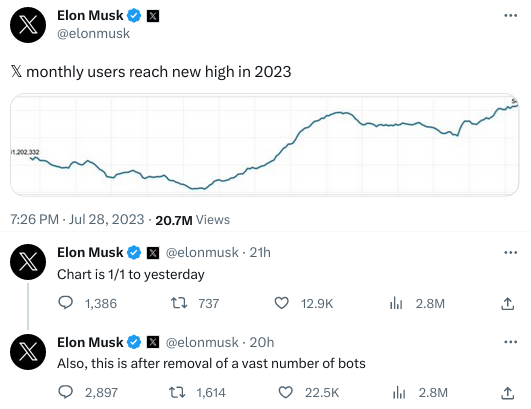Like the 'removal of bots' tweet
This screenshot has height=409, width=531.
click(x=285, y=392)
